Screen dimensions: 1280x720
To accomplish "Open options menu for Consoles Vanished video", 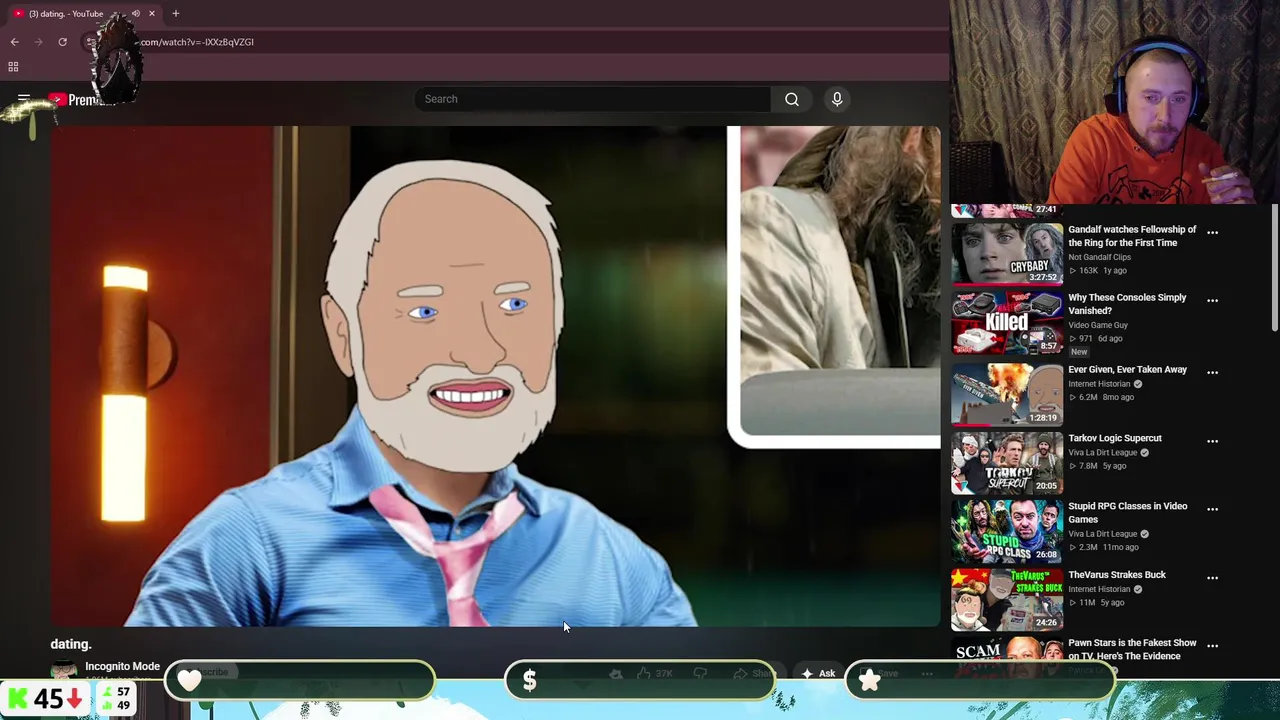I will (x=1212, y=300).
